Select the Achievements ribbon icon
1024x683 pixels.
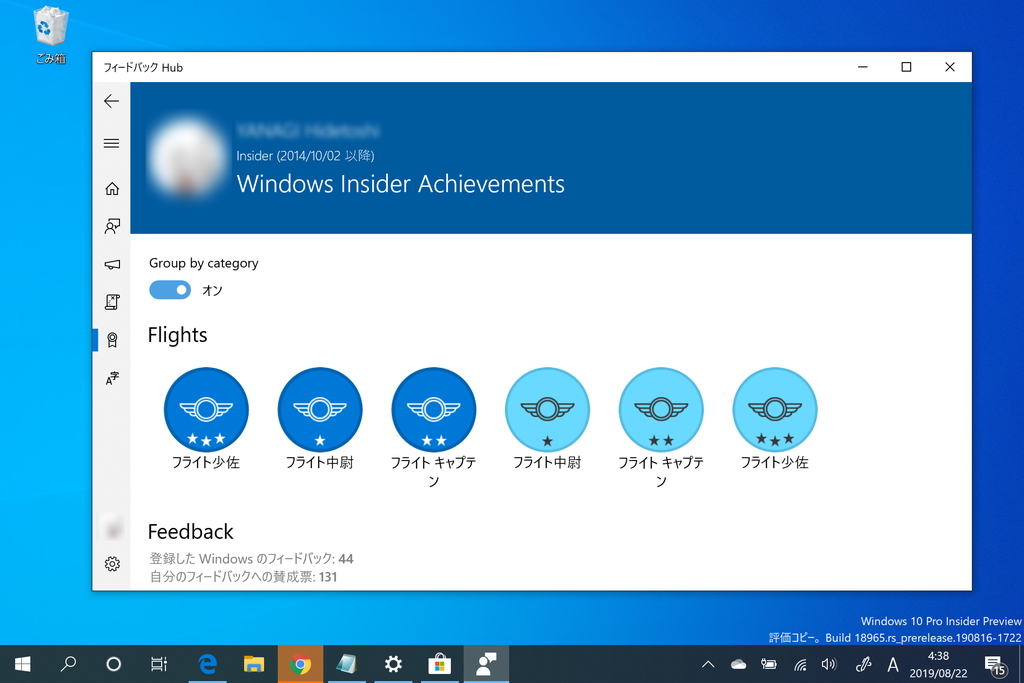tap(111, 339)
